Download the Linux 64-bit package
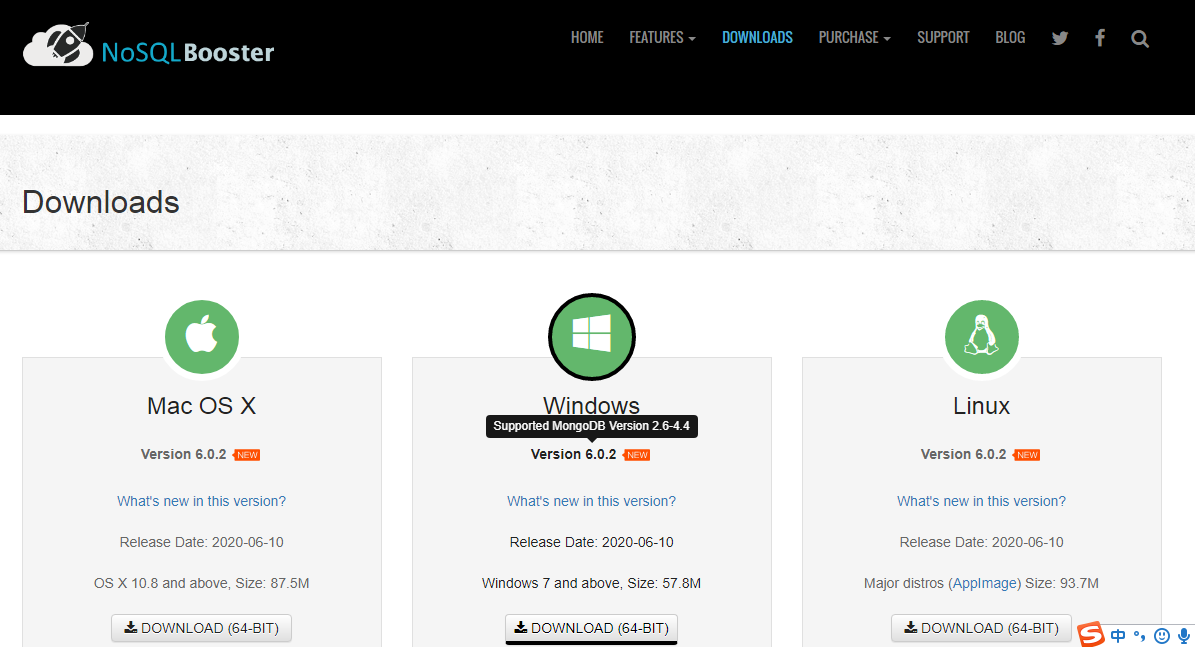 click(x=982, y=628)
